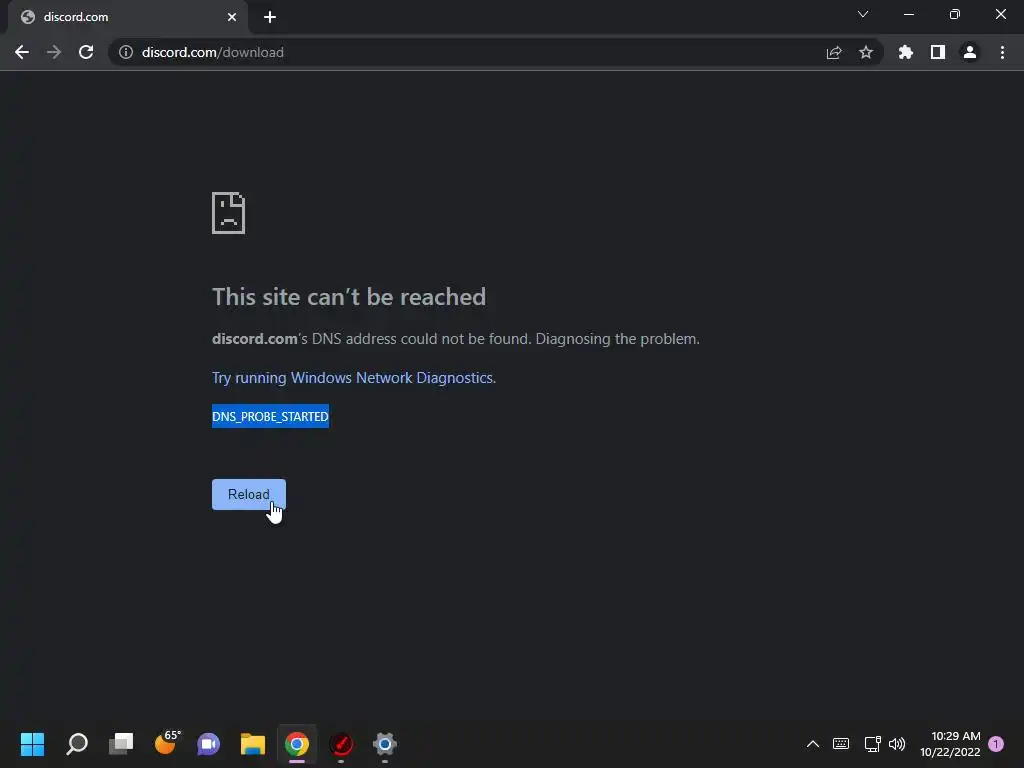
Task: Open volume speaker tray icon
Action: coord(897,744)
